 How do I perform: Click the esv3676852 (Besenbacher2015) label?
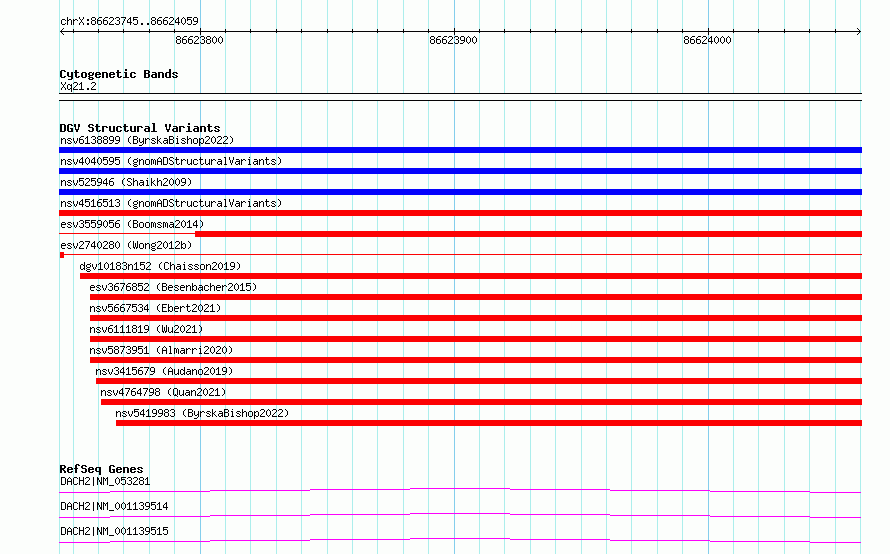point(173,287)
